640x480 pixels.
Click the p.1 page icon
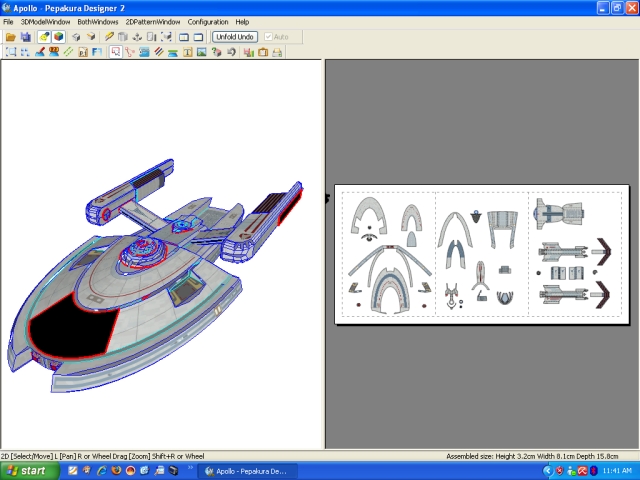coord(83,52)
